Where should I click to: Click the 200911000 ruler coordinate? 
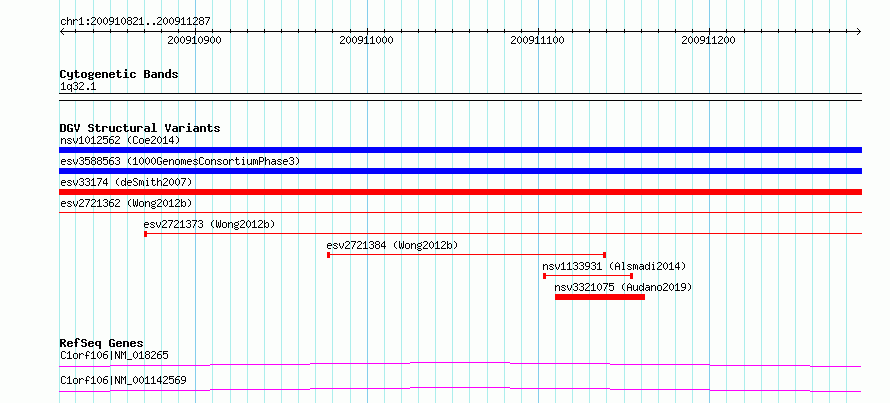[366, 40]
